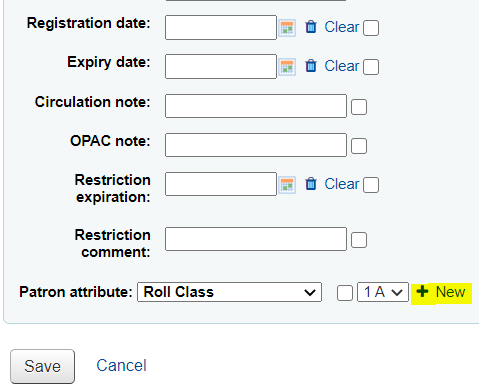Click the green plus New icon
The width and height of the screenshot is (479, 392).
click(x=422, y=292)
